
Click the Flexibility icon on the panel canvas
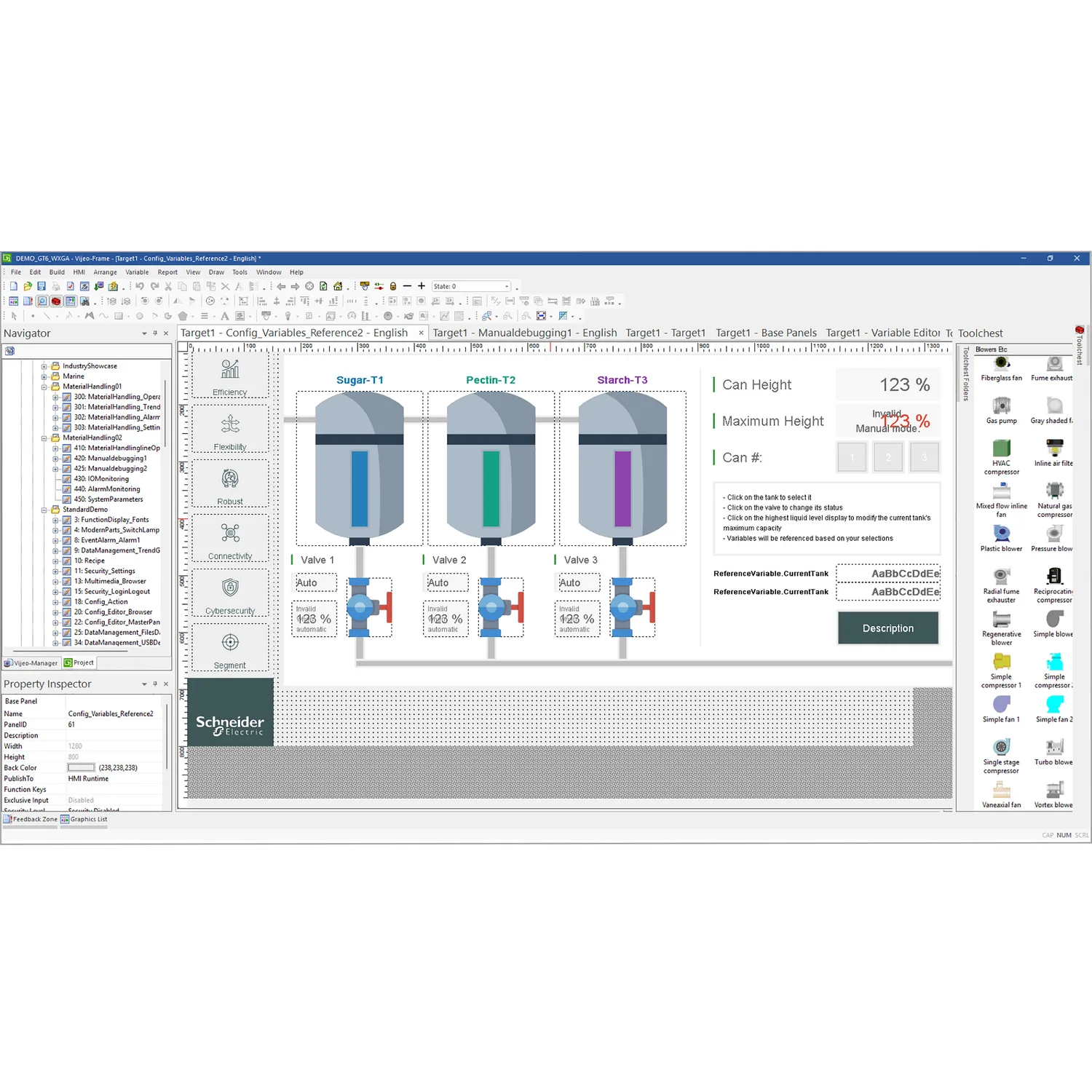tap(230, 424)
